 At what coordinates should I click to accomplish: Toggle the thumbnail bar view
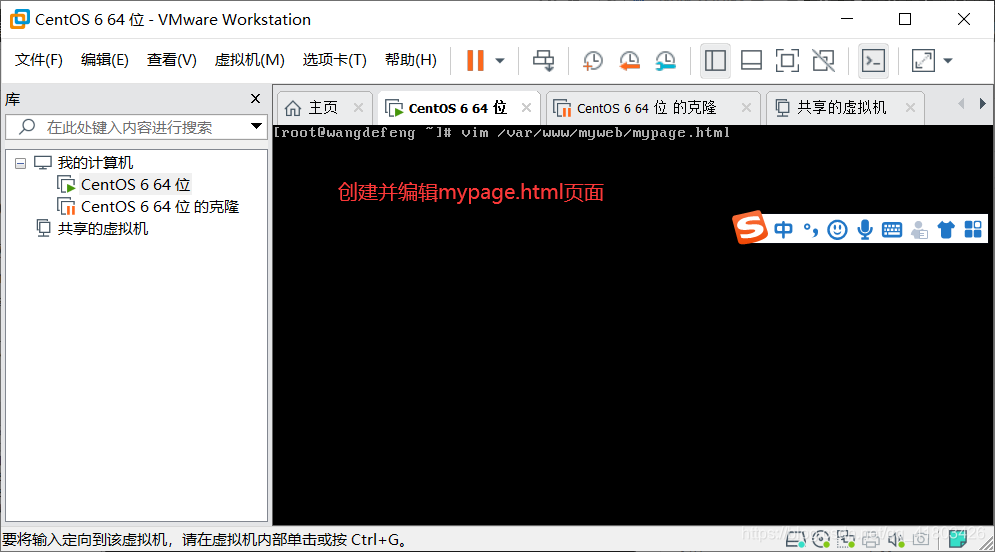pyautogui.click(x=751, y=61)
